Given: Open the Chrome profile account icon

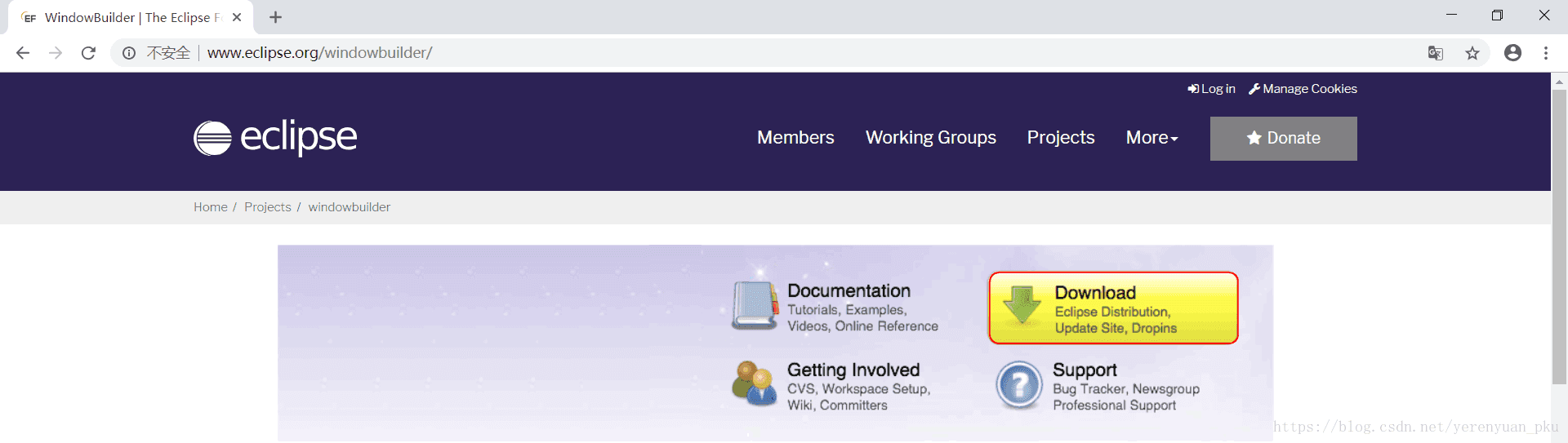Looking at the screenshot, I should 1513,53.
